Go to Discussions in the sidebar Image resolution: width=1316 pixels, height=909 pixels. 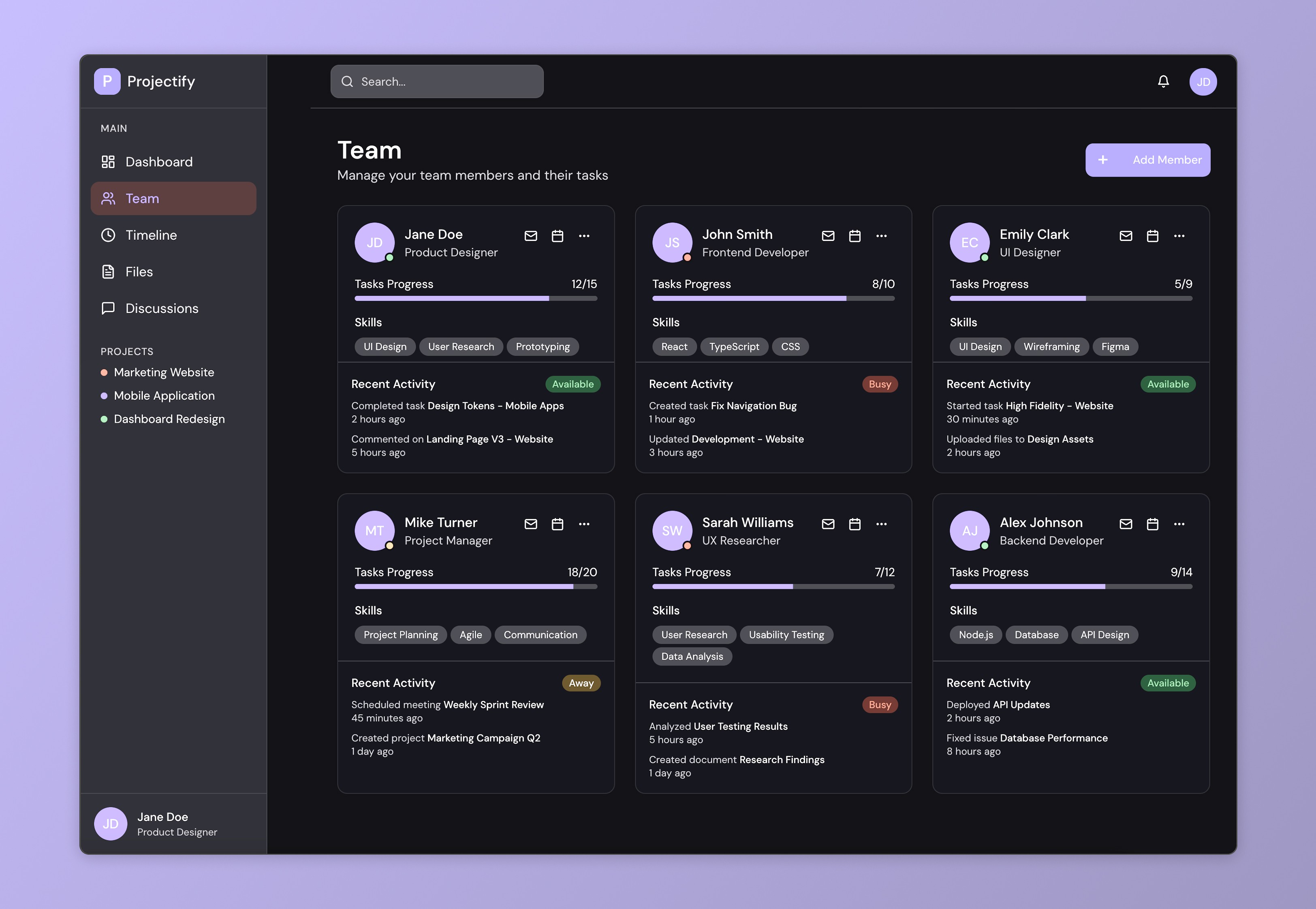pos(162,308)
